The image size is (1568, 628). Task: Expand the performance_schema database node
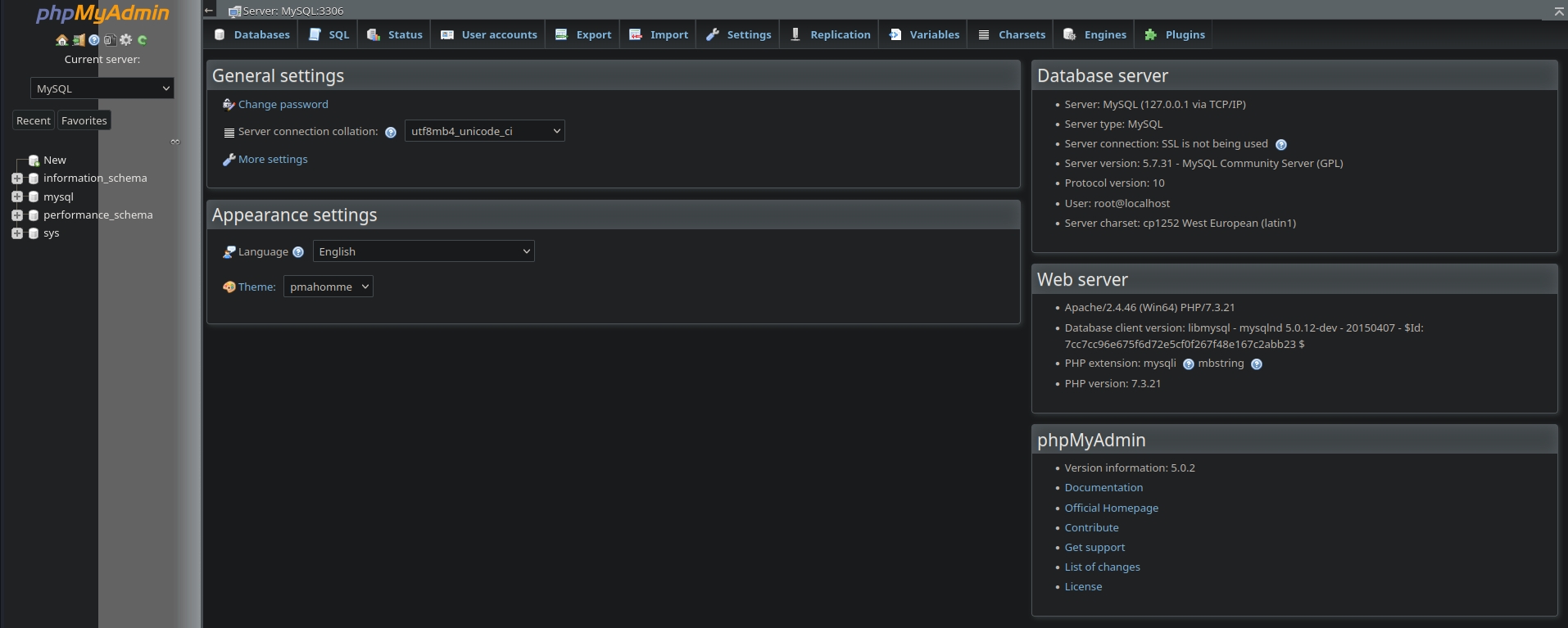[x=17, y=215]
